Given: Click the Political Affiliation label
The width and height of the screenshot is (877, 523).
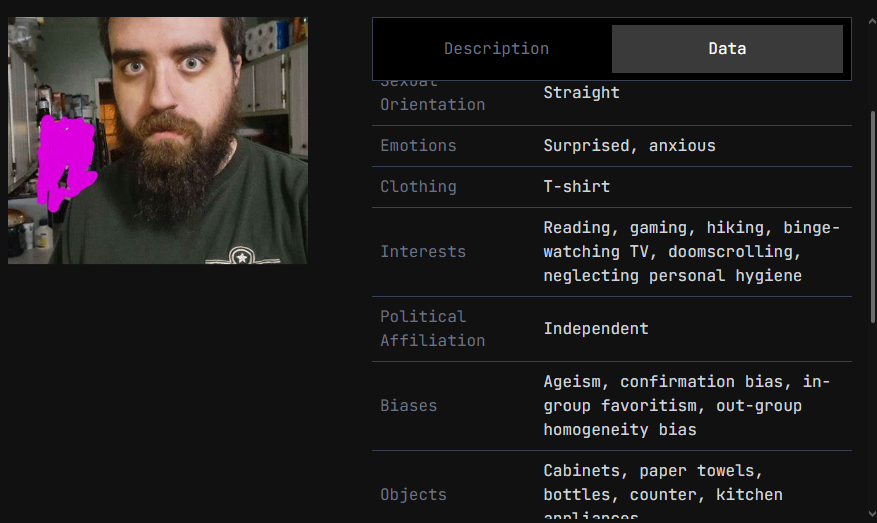Looking at the screenshot, I should [432, 328].
